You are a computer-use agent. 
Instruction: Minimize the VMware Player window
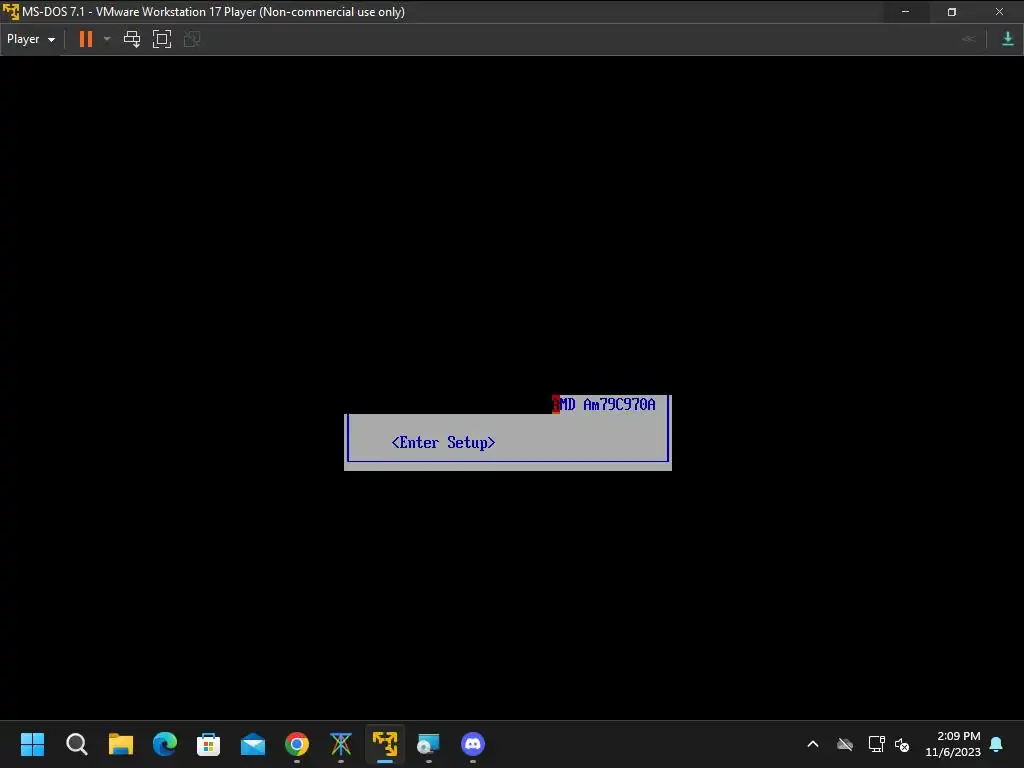pyautogui.click(x=905, y=12)
